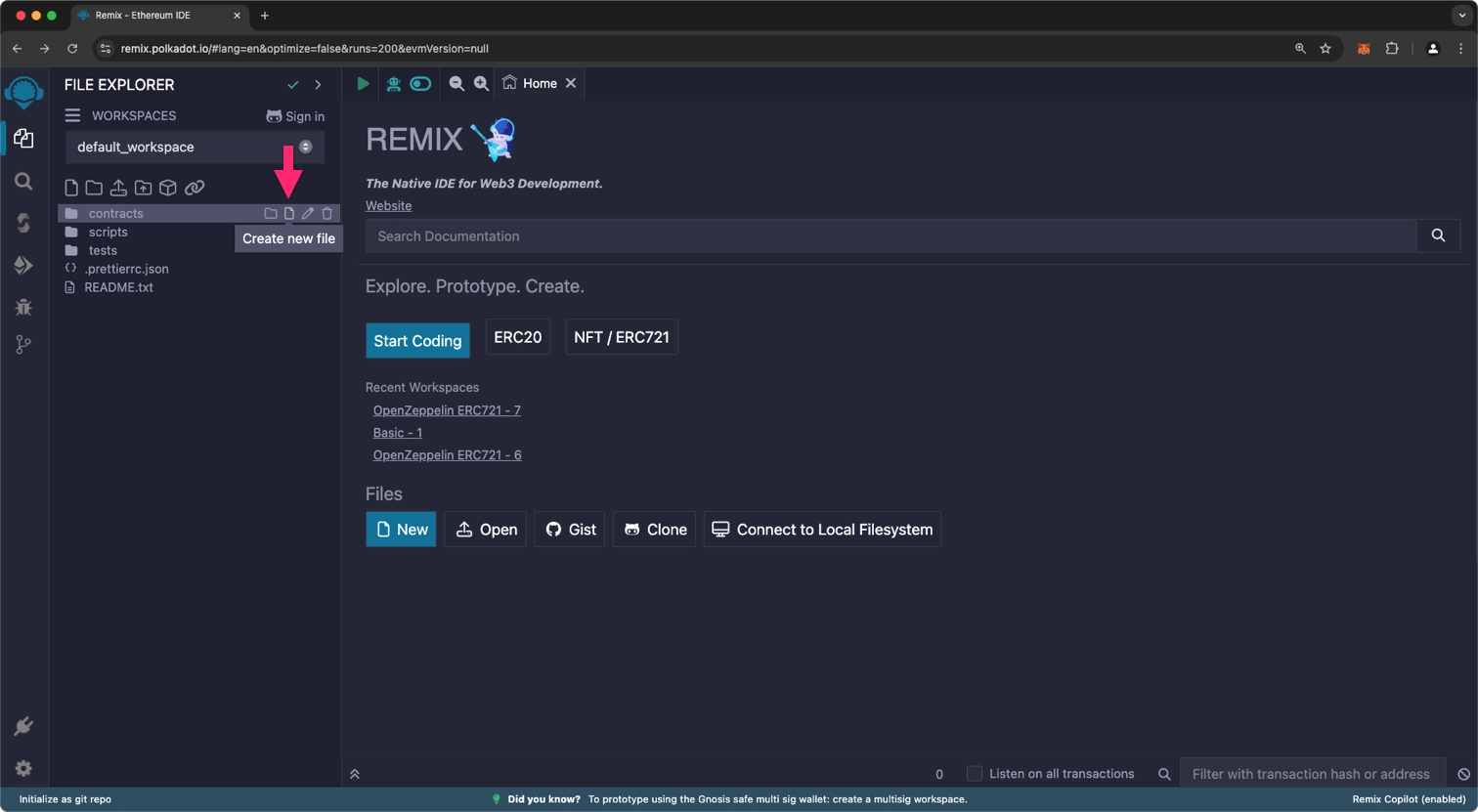1478x812 pixels.
Task: Select the Remix - Ethereum IDE browser tab
Action: point(159,16)
